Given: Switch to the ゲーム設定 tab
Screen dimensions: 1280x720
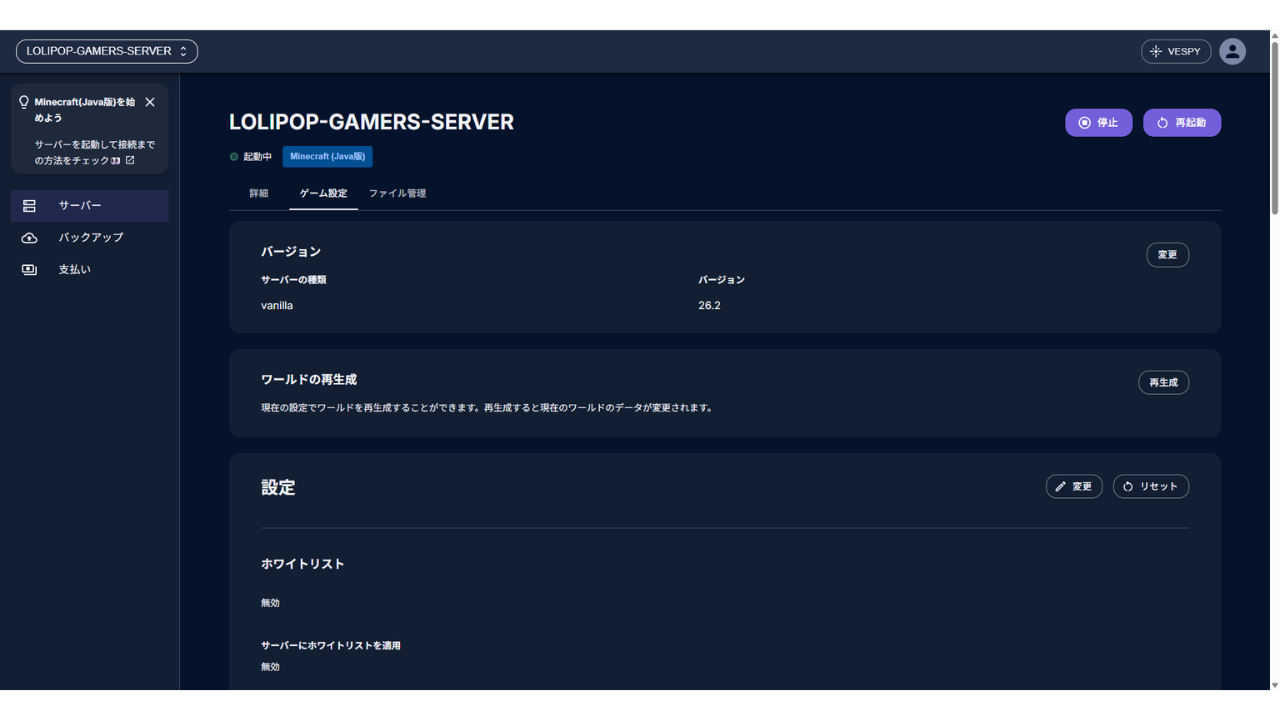Looking at the screenshot, I should pyautogui.click(x=323, y=193).
